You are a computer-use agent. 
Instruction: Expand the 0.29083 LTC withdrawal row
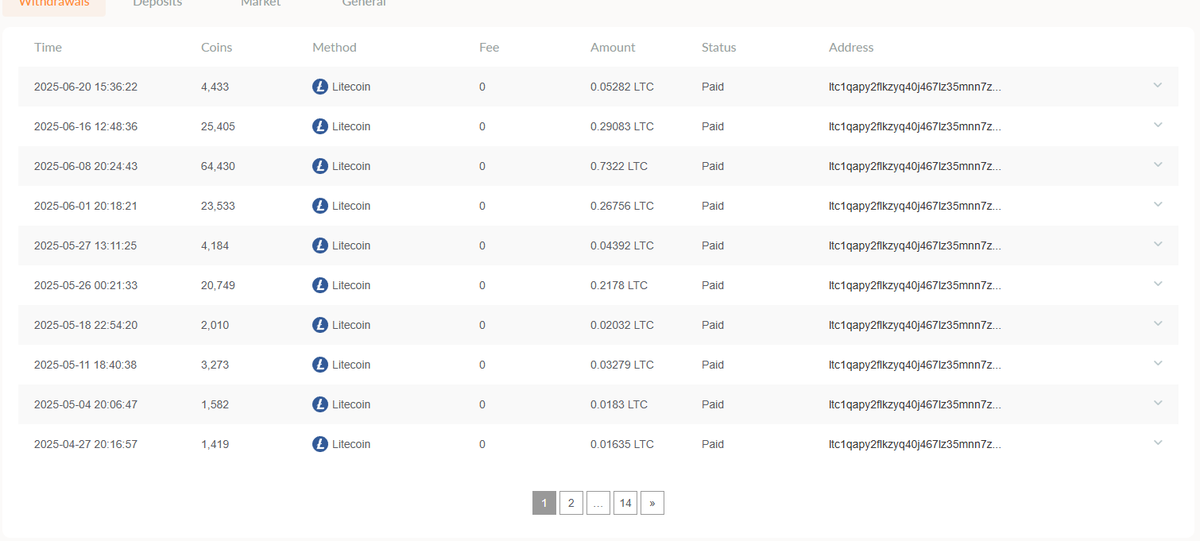1158,125
